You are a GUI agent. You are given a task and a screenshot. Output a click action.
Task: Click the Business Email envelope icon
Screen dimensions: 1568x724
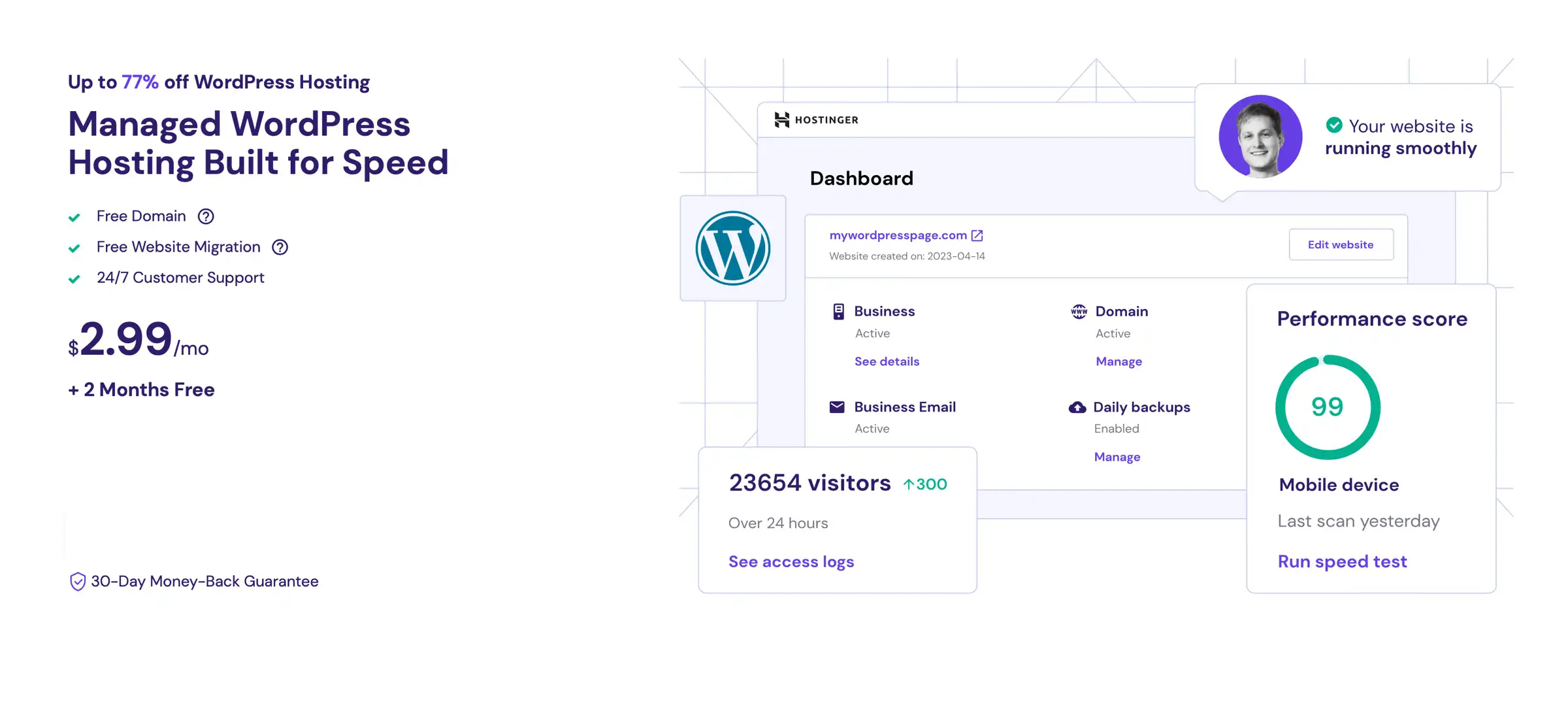pos(837,407)
